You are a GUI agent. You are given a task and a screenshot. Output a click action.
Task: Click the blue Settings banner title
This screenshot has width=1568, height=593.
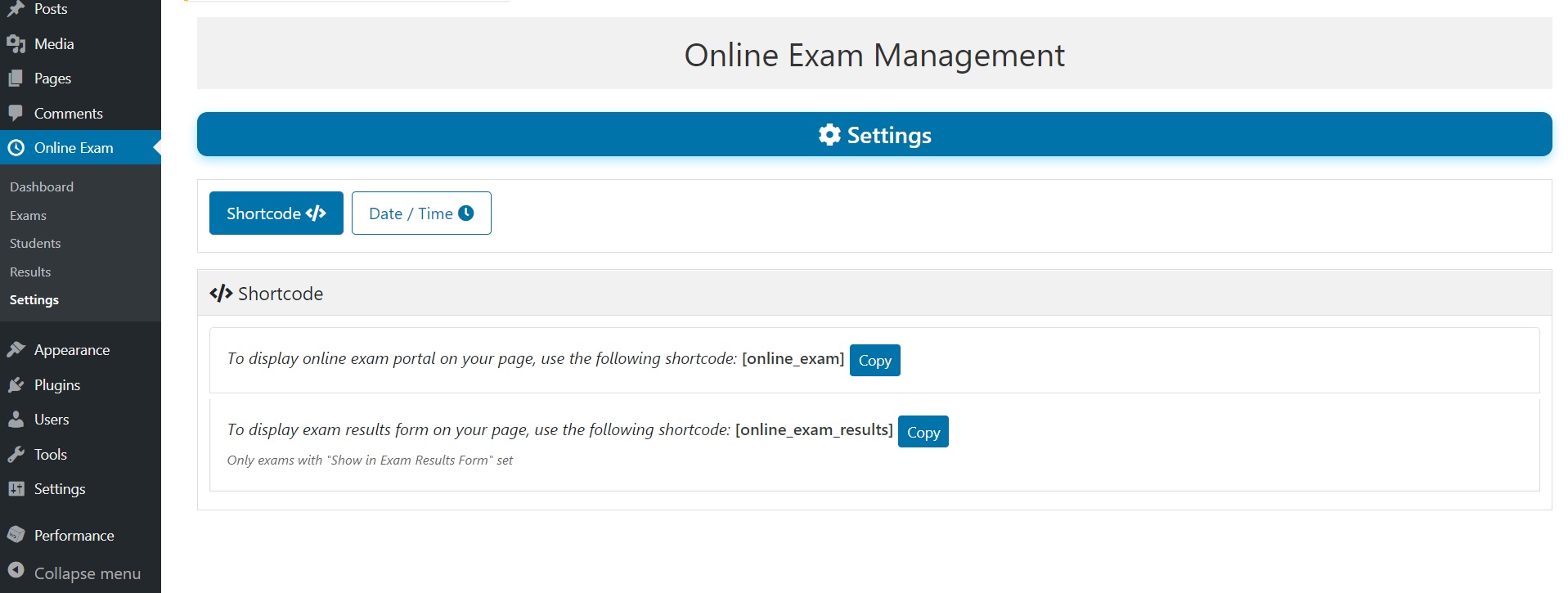click(x=889, y=135)
